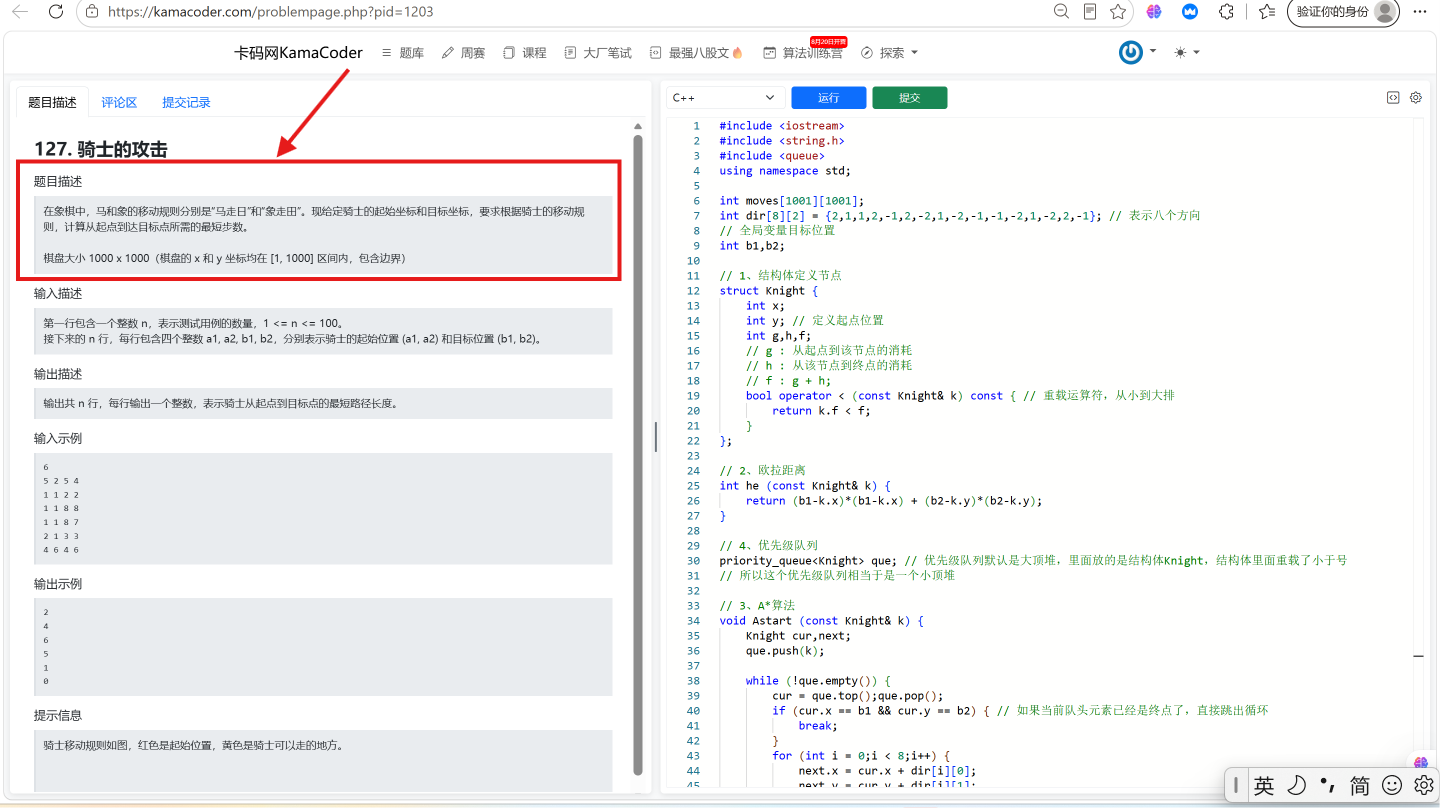This screenshot has height=808, width=1440.
Task: Click the problem panel scrollbar up arrow
Action: tap(638, 126)
